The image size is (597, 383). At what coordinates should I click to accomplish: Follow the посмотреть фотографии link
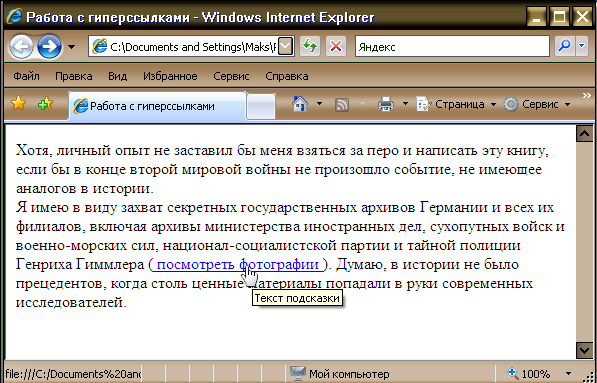click(237, 265)
